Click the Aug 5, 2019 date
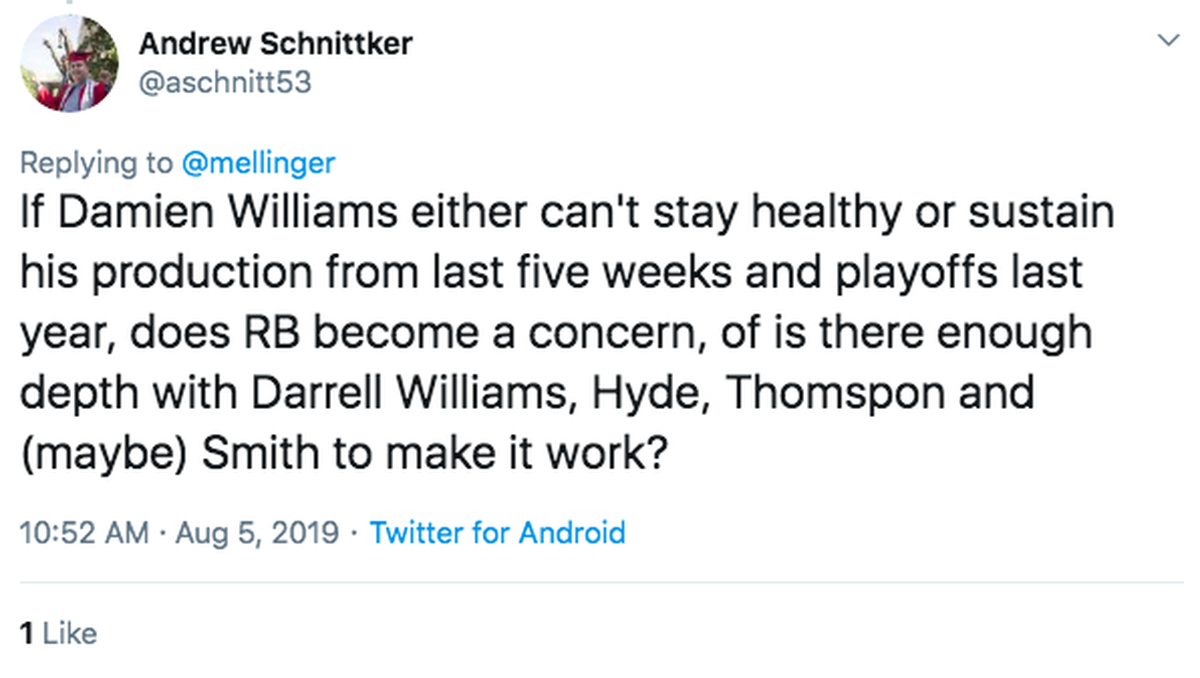Image resolution: width=1200 pixels, height=678 pixels. pyautogui.click(x=257, y=532)
